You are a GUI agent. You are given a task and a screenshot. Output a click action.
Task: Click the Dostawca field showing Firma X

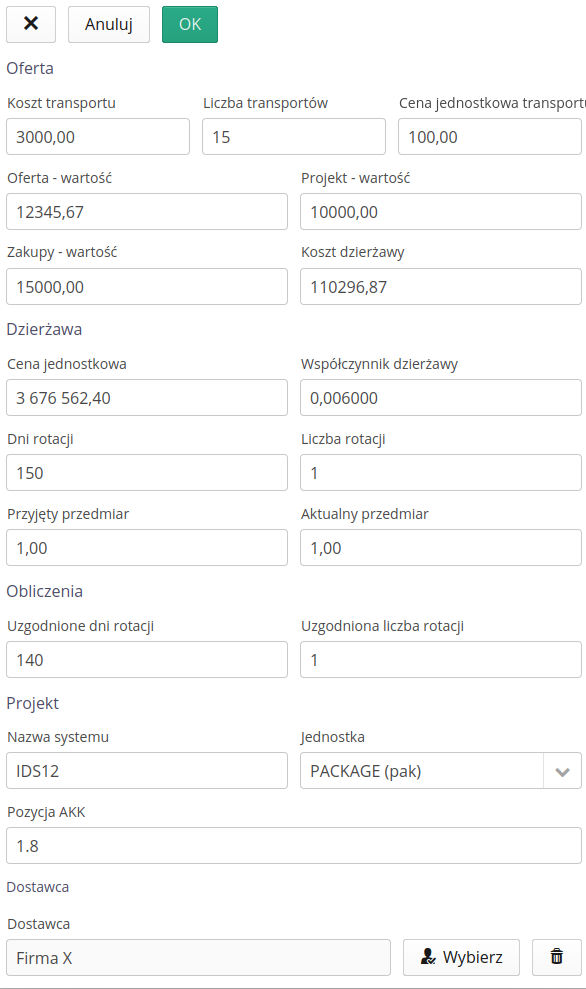(198, 957)
